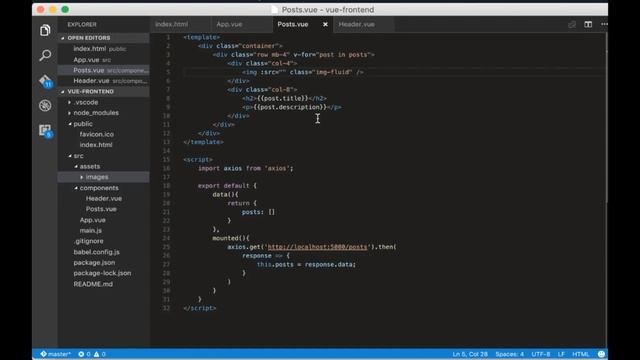Image resolution: width=640 pixels, height=360 pixels.
Task: Switch to the index.html tab
Action: (180, 24)
